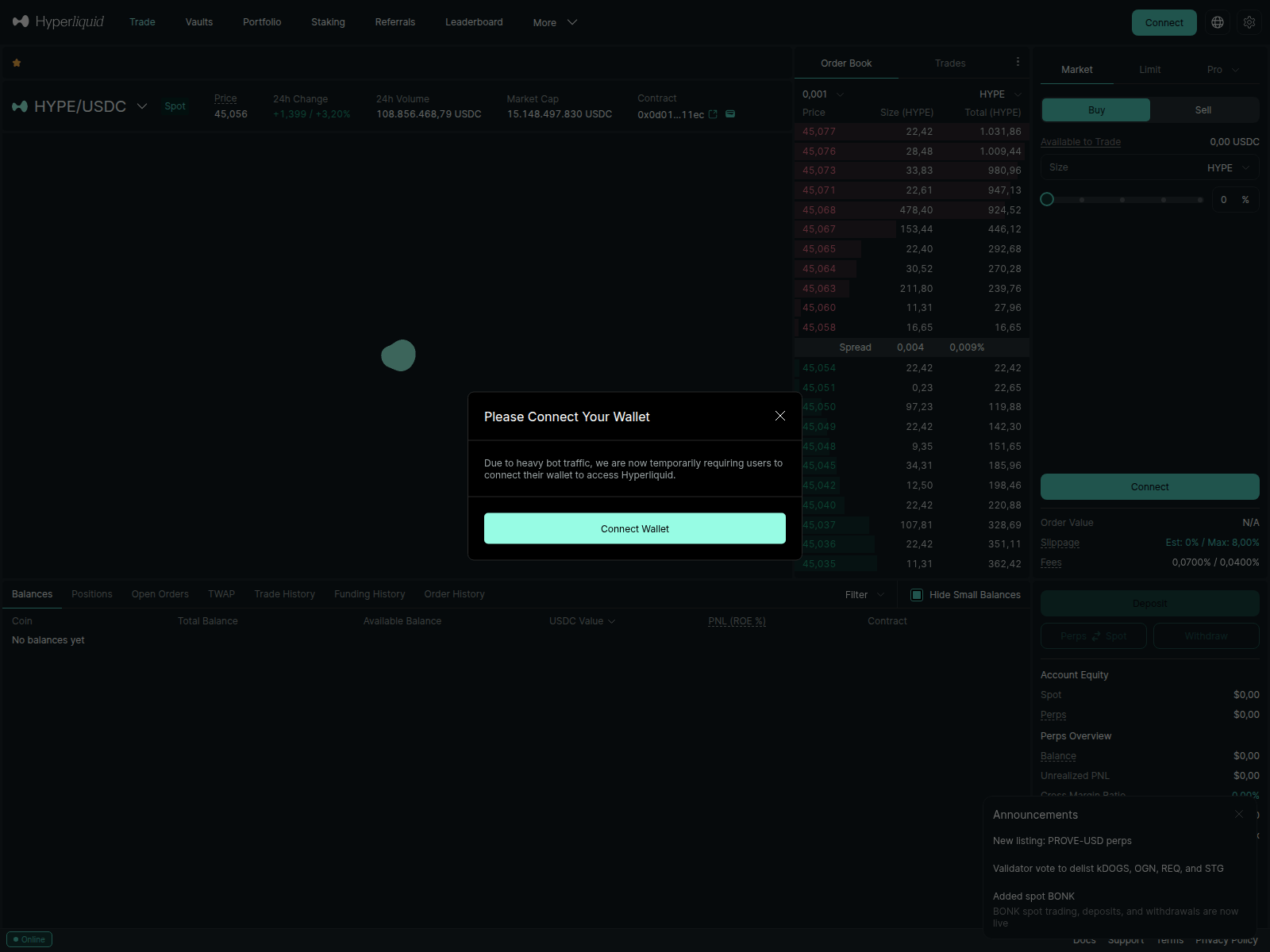This screenshot has height=952, width=1270.
Task: Click the HYPE coin icon next to pair
Action: tap(20, 106)
